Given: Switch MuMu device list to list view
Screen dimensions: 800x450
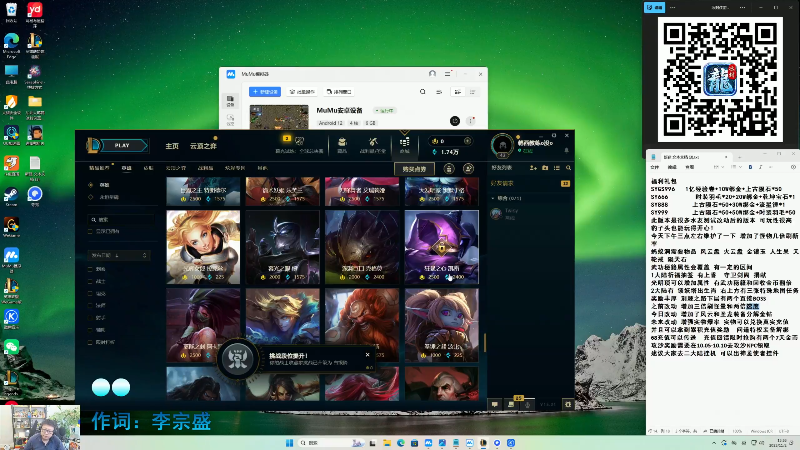Looking at the screenshot, I should tap(472, 92).
